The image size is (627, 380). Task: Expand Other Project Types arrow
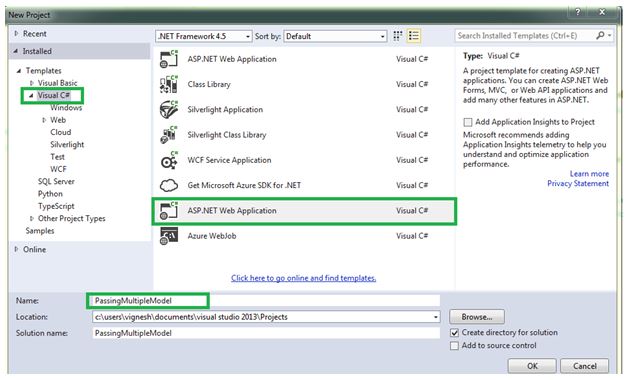click(x=32, y=218)
